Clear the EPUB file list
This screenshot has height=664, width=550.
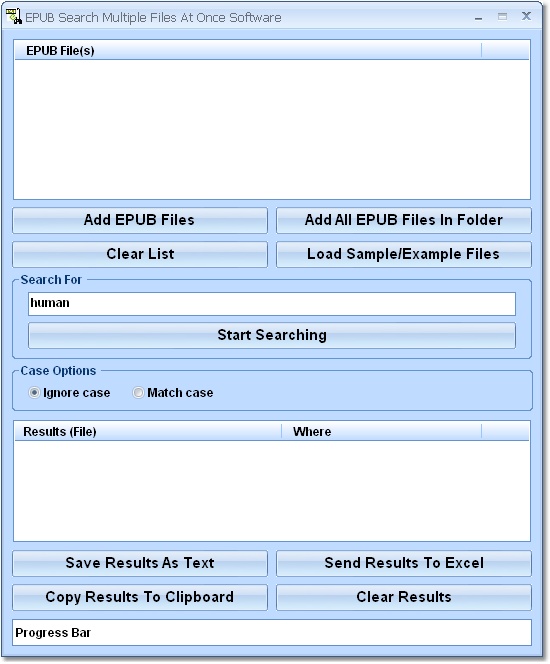pyautogui.click(x=140, y=254)
